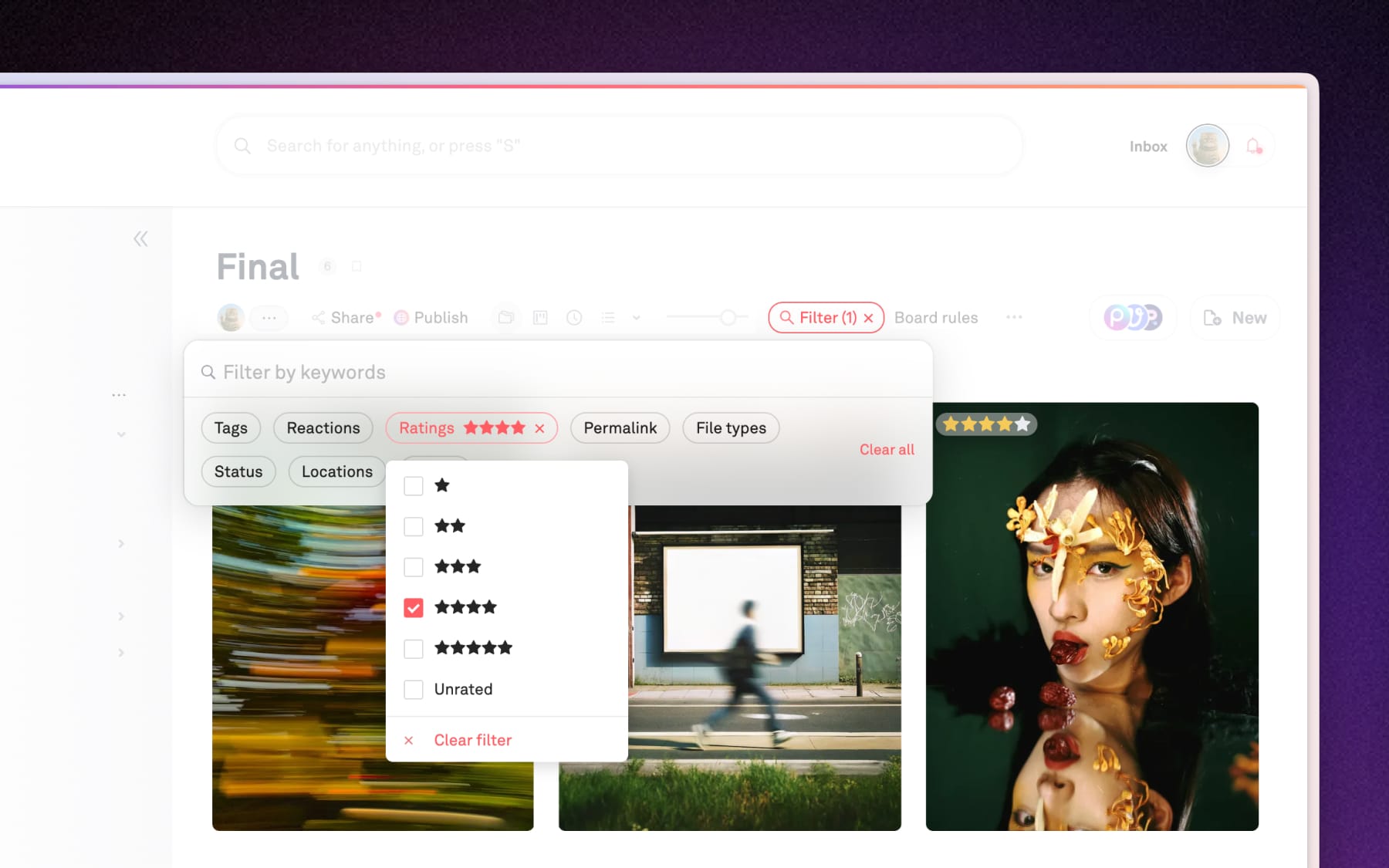Open the File types filter dropdown
Viewport: 1389px width, 868px height.
[x=731, y=428]
